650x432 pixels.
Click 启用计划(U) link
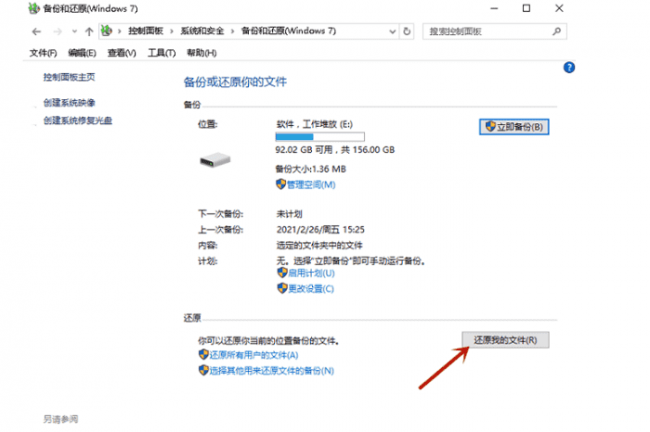(x=311, y=273)
